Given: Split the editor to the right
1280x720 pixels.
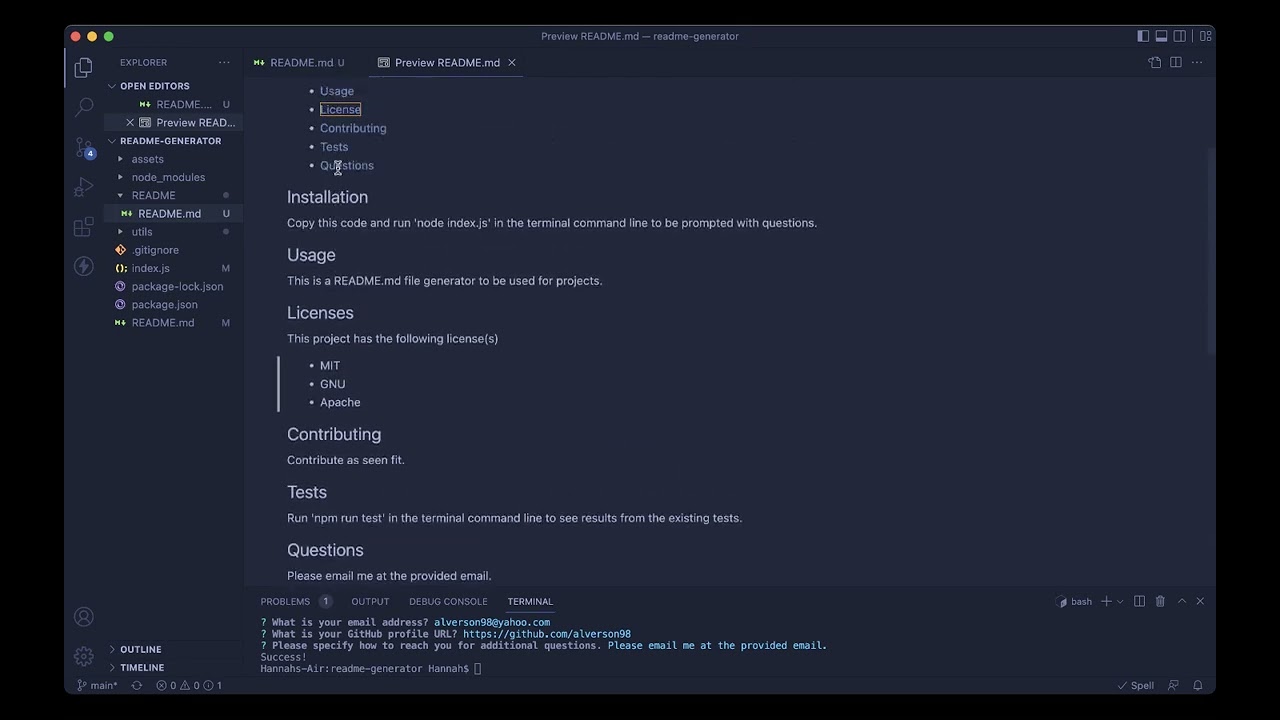Looking at the screenshot, I should (1176, 62).
